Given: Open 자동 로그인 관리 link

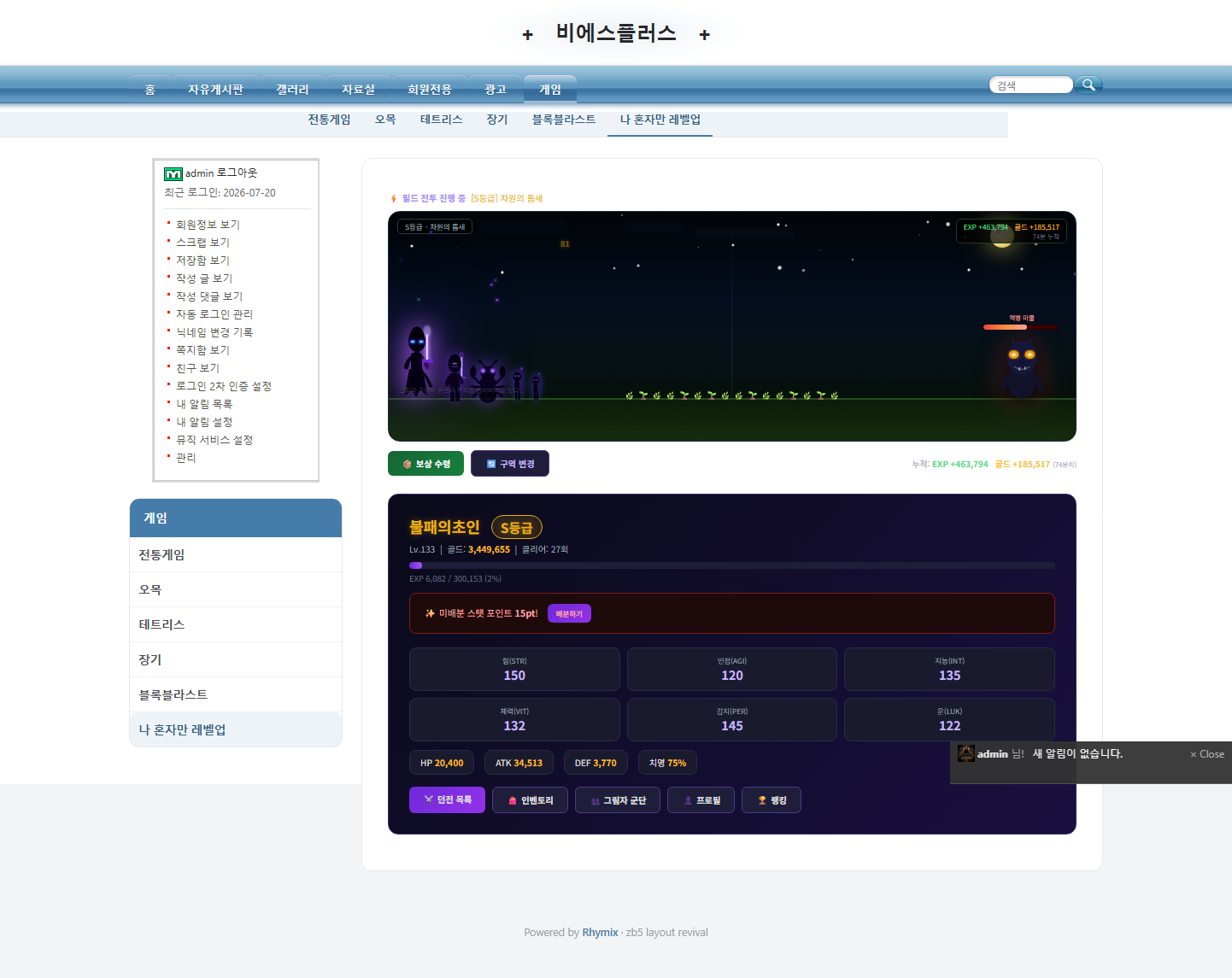Looking at the screenshot, I should coord(214,314).
